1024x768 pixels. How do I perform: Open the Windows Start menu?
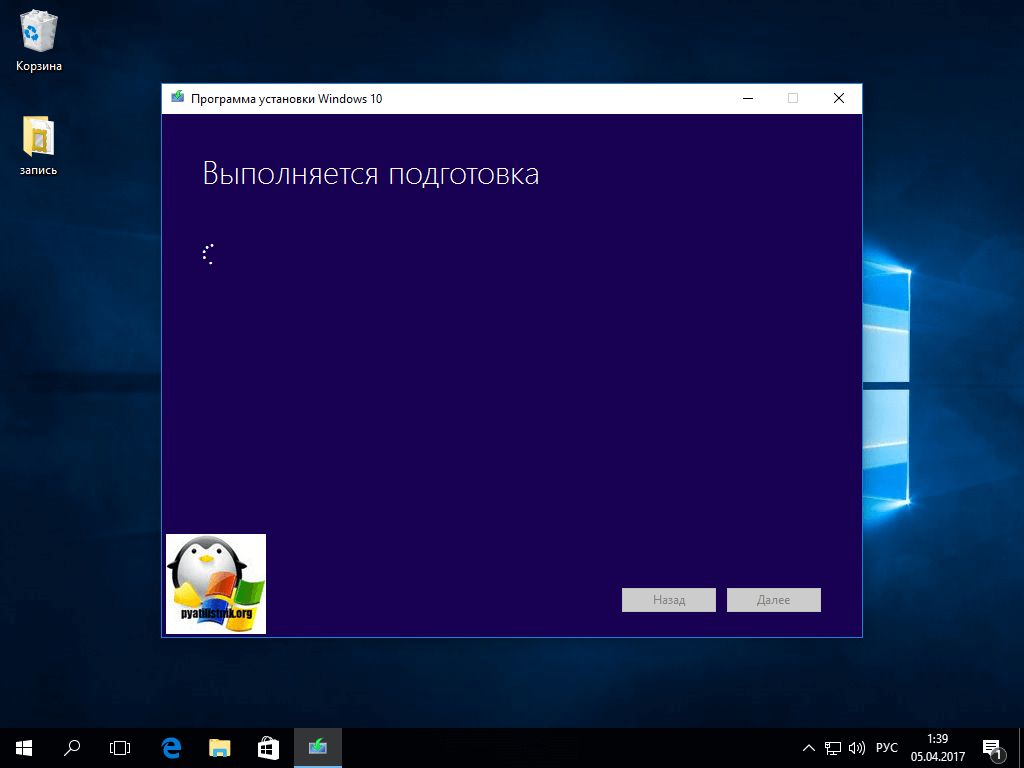24,748
